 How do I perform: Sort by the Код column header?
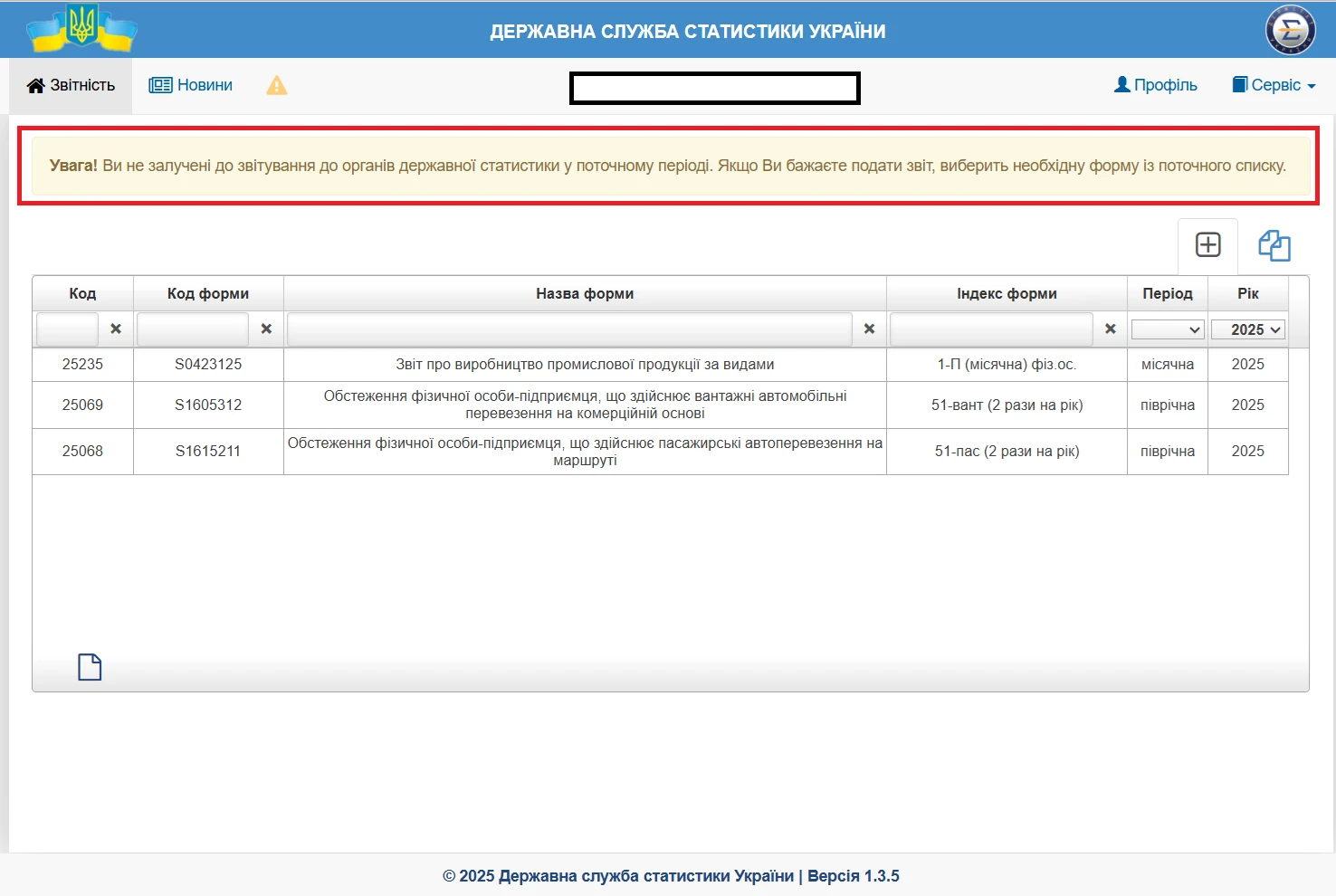82,293
